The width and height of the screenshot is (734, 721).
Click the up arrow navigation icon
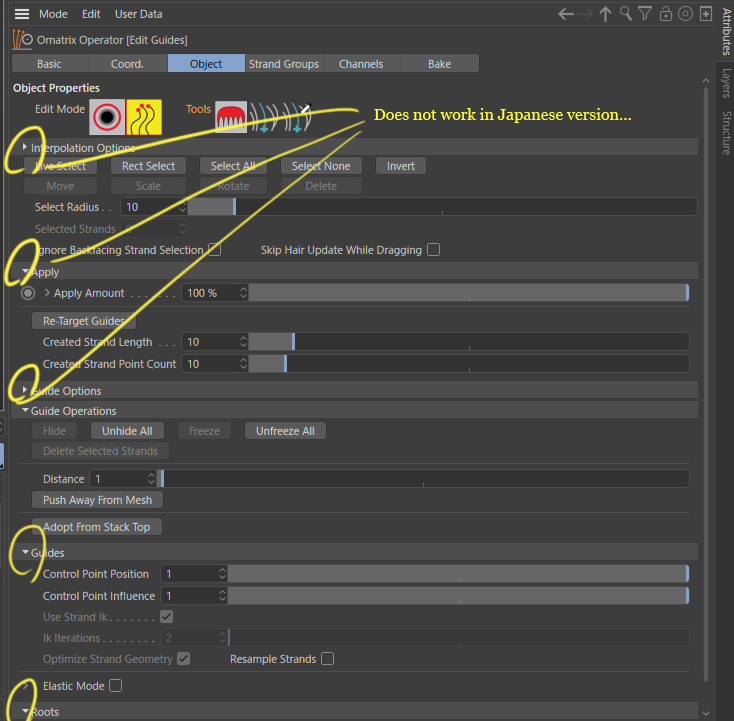pos(605,14)
